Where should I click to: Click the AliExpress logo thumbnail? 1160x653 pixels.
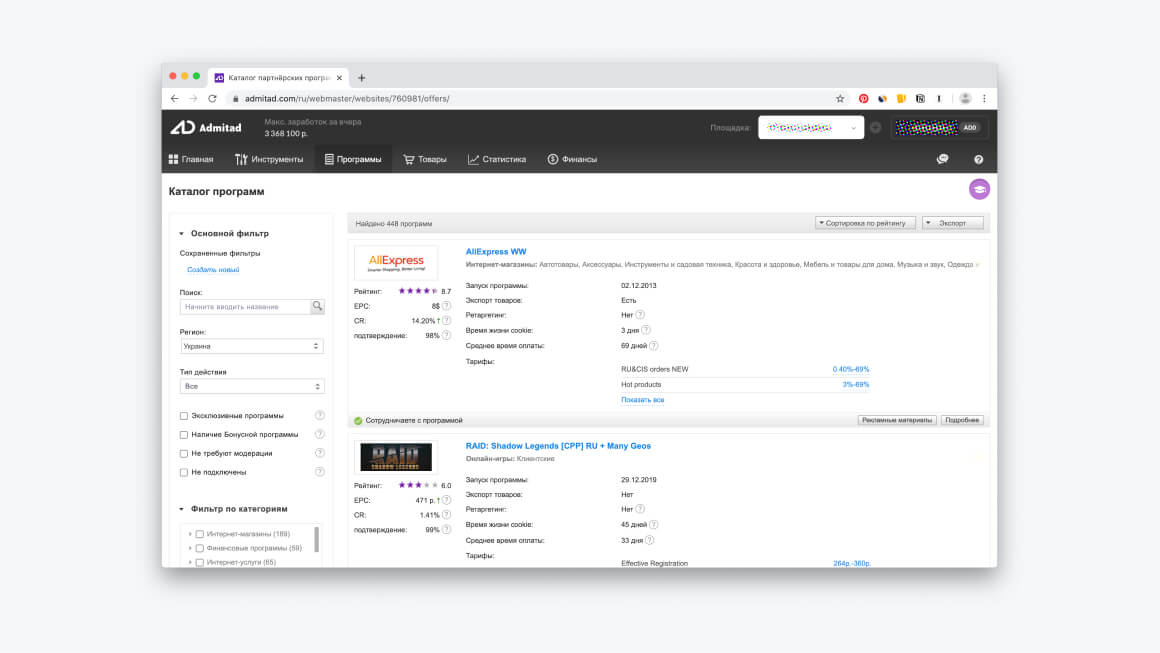tap(396, 263)
